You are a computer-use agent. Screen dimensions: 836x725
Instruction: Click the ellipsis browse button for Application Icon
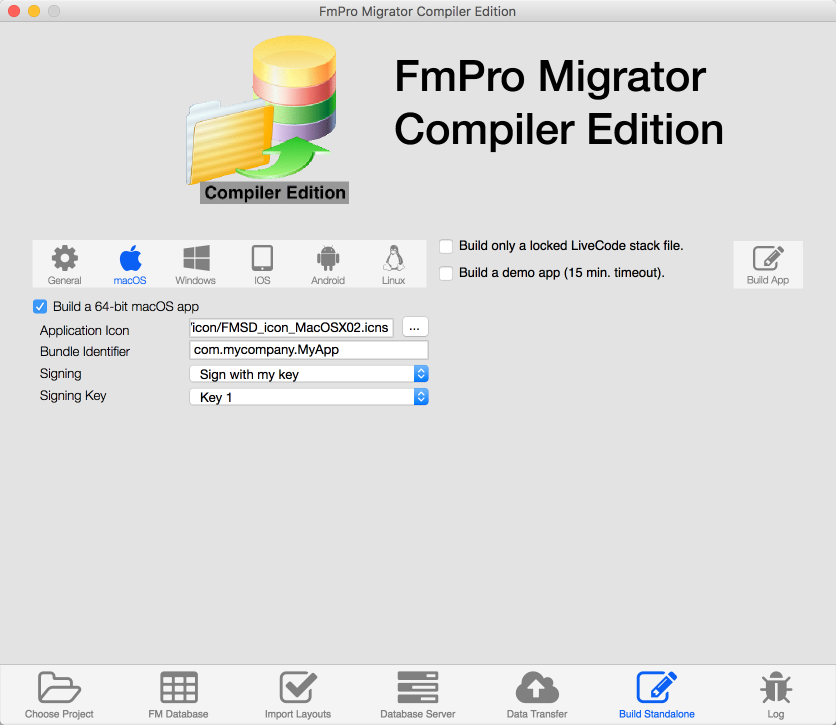coord(415,327)
